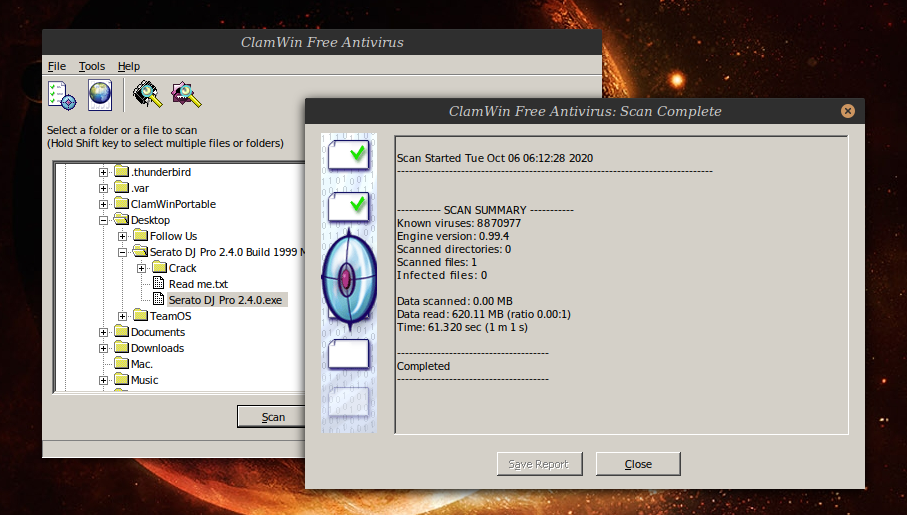Select the .thunderbird folder icon
The height and width of the screenshot is (515, 907).
coord(121,171)
